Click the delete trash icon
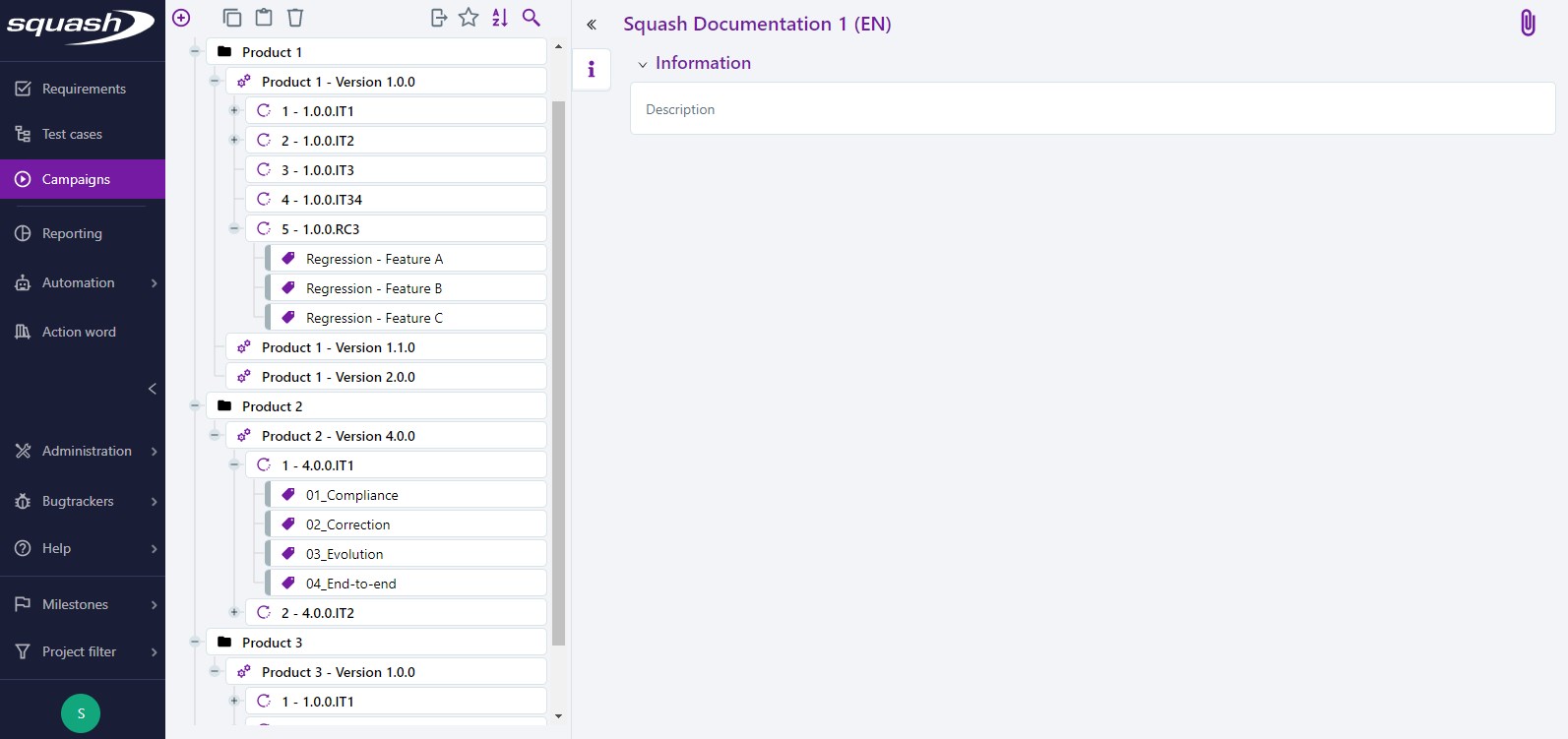1568x739 pixels. click(x=295, y=18)
